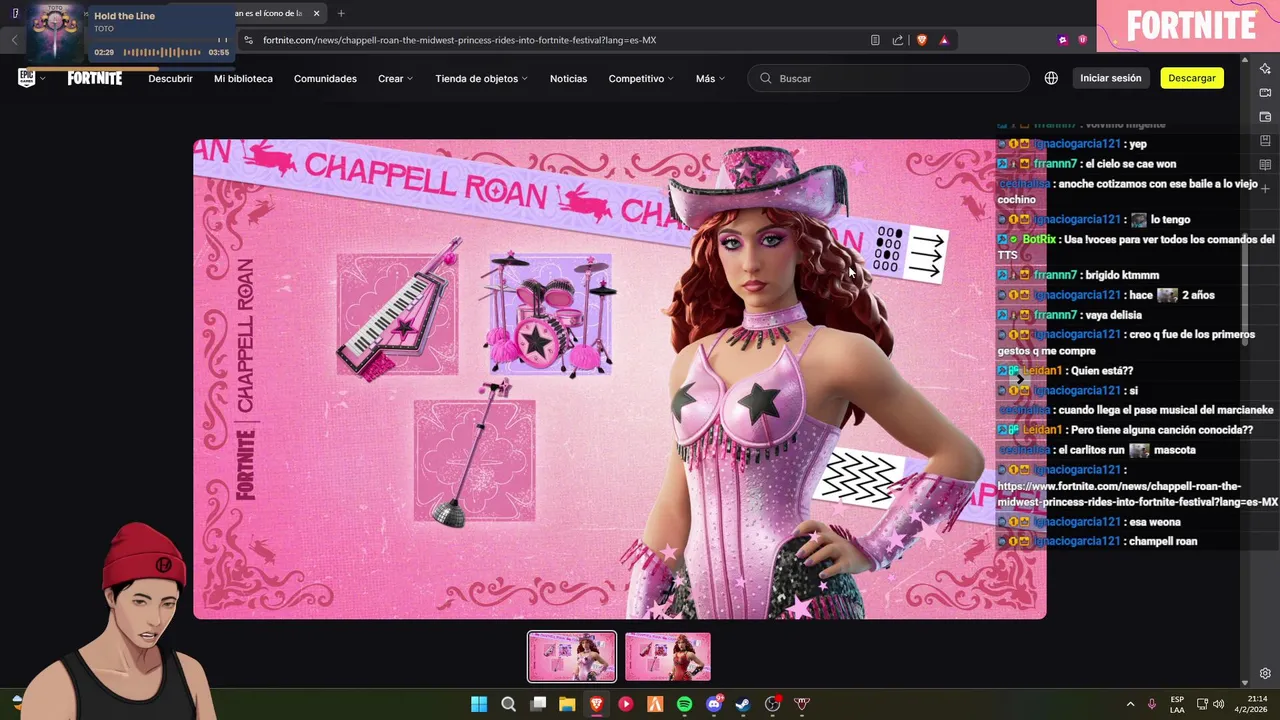Open the Brave Talk video call sidebar icon

click(x=1265, y=93)
